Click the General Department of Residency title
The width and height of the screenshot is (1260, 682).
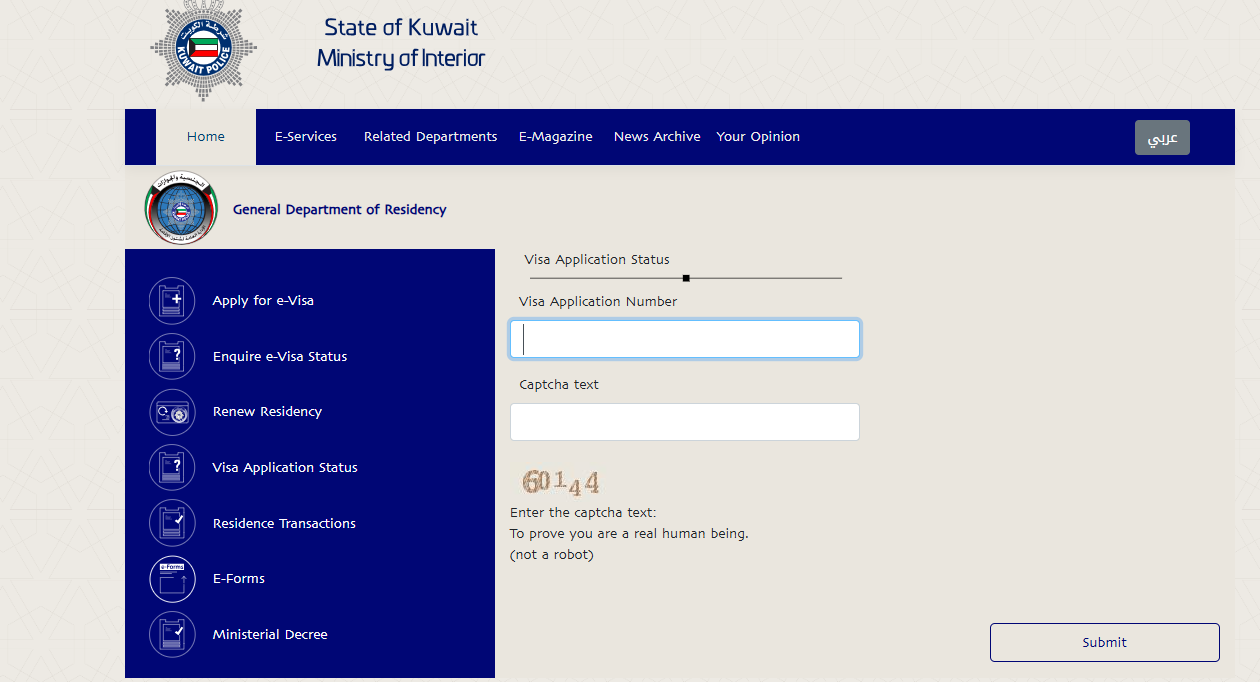340,210
